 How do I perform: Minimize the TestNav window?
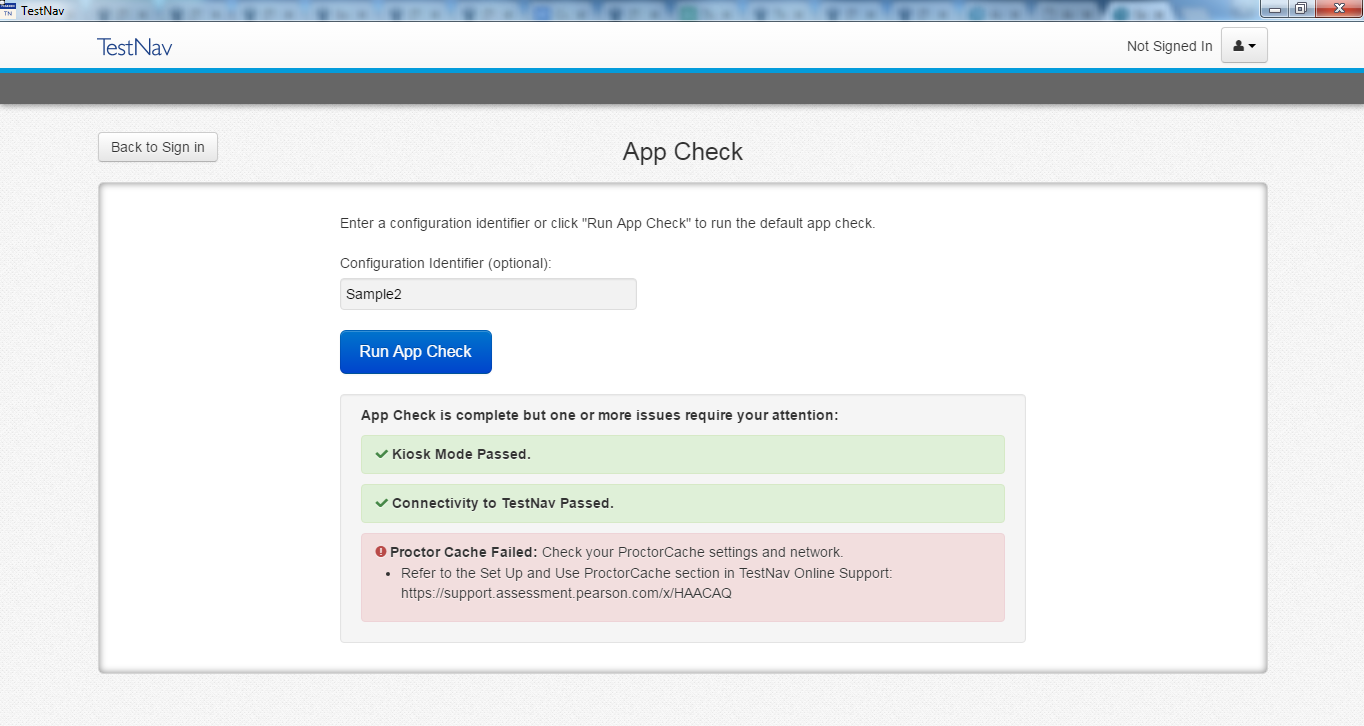click(1275, 9)
